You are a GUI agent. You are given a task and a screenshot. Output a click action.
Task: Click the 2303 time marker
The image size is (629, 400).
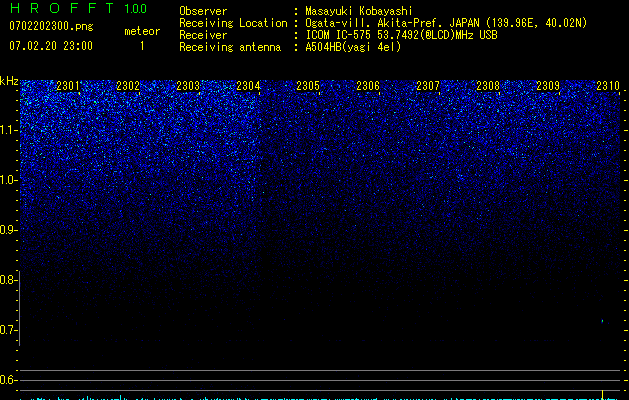(188, 85)
